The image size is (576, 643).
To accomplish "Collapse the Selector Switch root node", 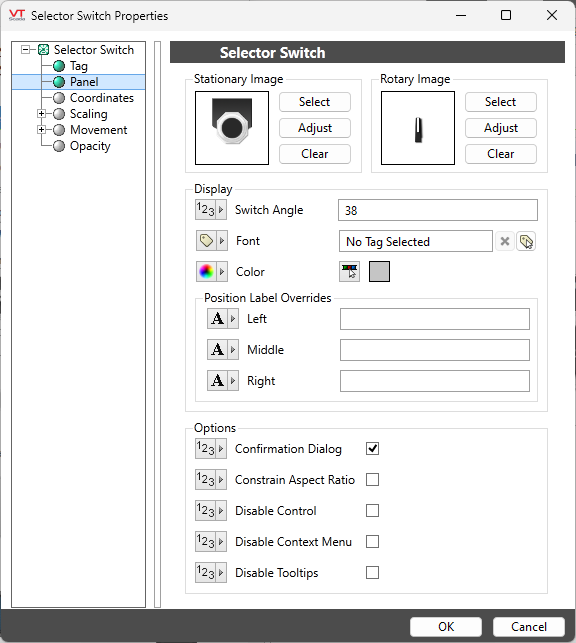I will coord(25,50).
